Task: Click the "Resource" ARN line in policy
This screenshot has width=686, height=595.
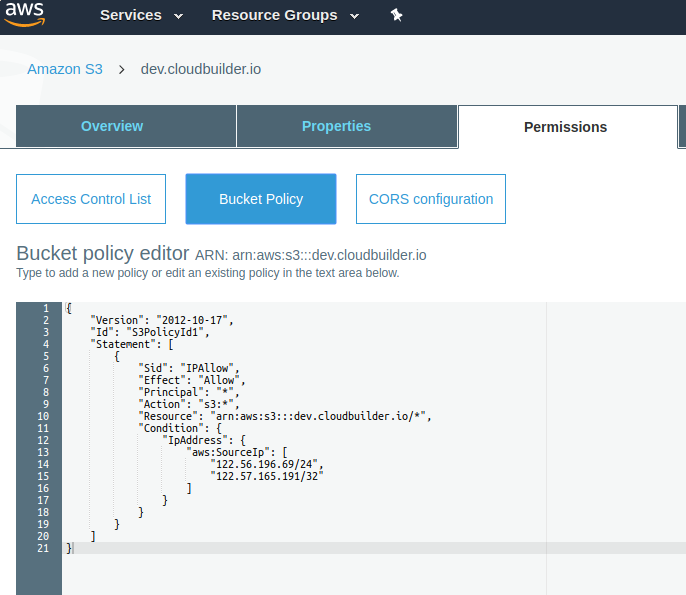Action: tap(285, 416)
